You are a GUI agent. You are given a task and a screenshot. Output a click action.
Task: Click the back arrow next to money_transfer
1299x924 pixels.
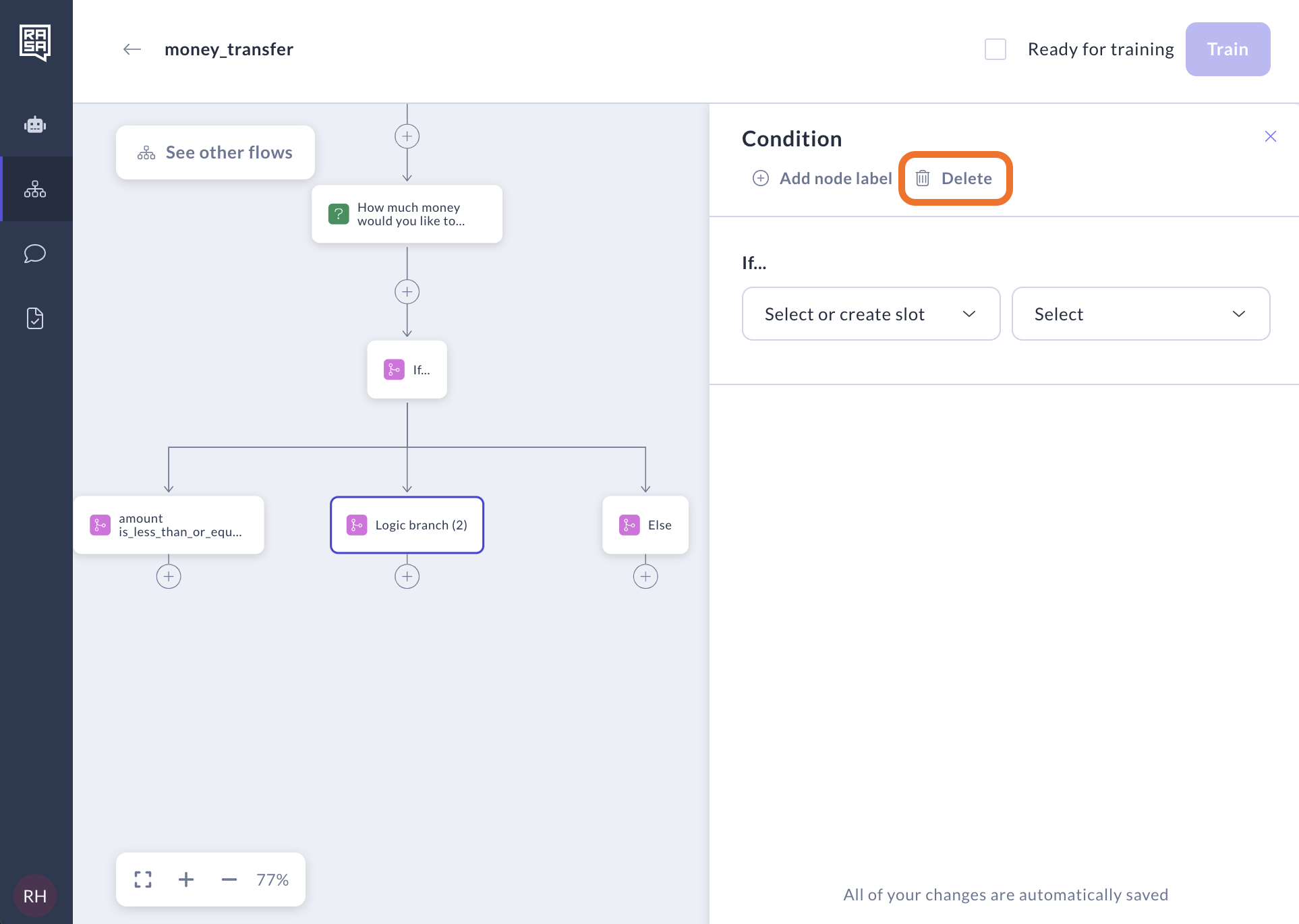coord(132,49)
